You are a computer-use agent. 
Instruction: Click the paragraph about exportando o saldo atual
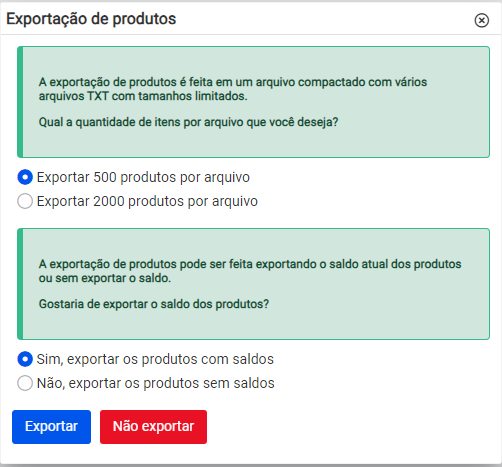pos(250,271)
